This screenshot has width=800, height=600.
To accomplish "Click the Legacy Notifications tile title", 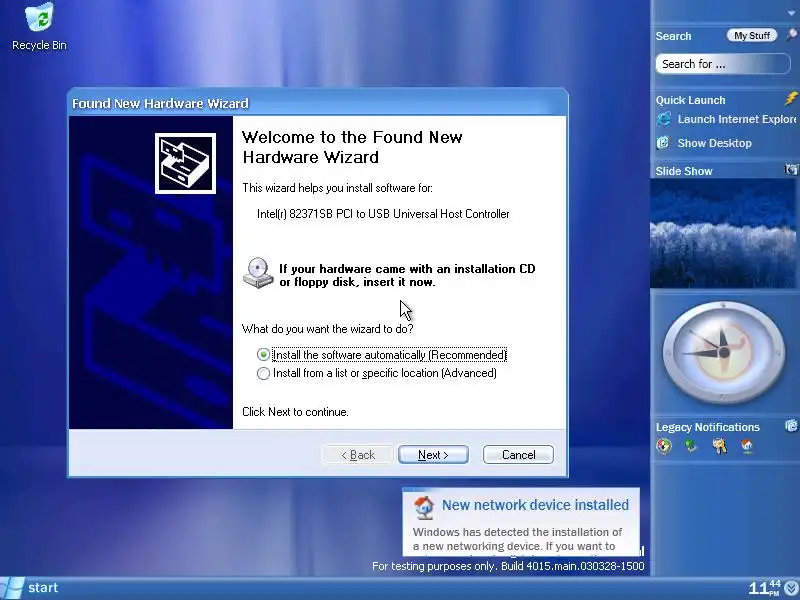I will [708, 427].
